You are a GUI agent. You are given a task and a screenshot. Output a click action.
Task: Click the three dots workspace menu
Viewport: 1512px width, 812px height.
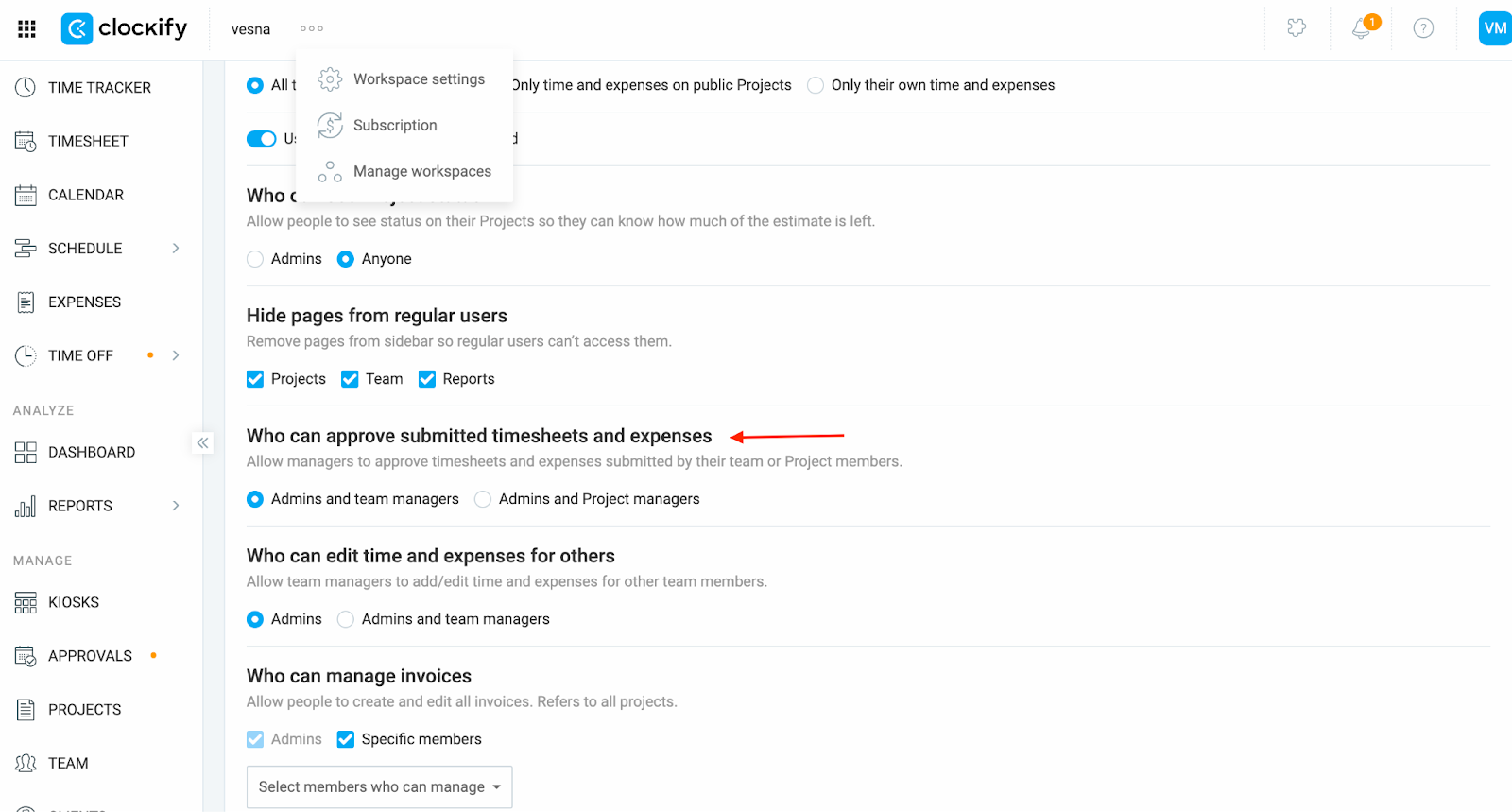(x=312, y=28)
